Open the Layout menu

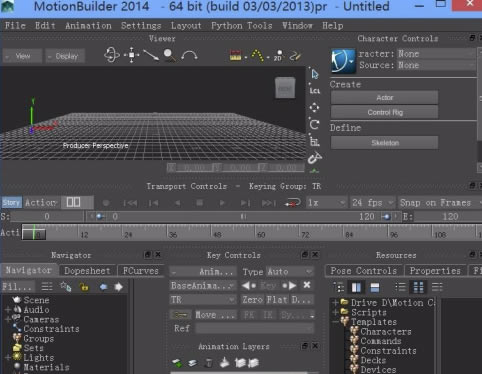pyautogui.click(x=186, y=26)
